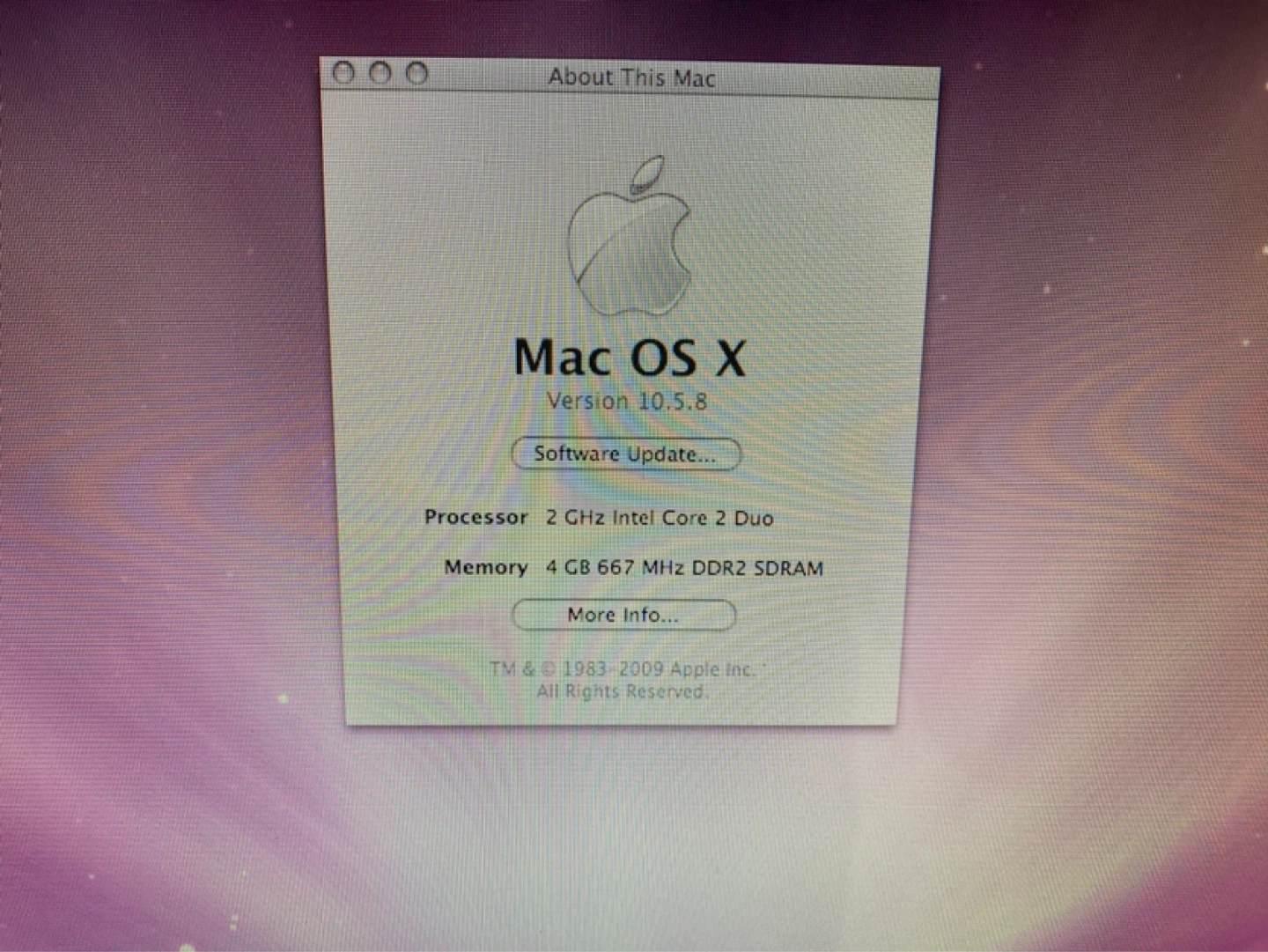1268x952 pixels.
Task: Close the About This Mac window
Action: pos(343,72)
